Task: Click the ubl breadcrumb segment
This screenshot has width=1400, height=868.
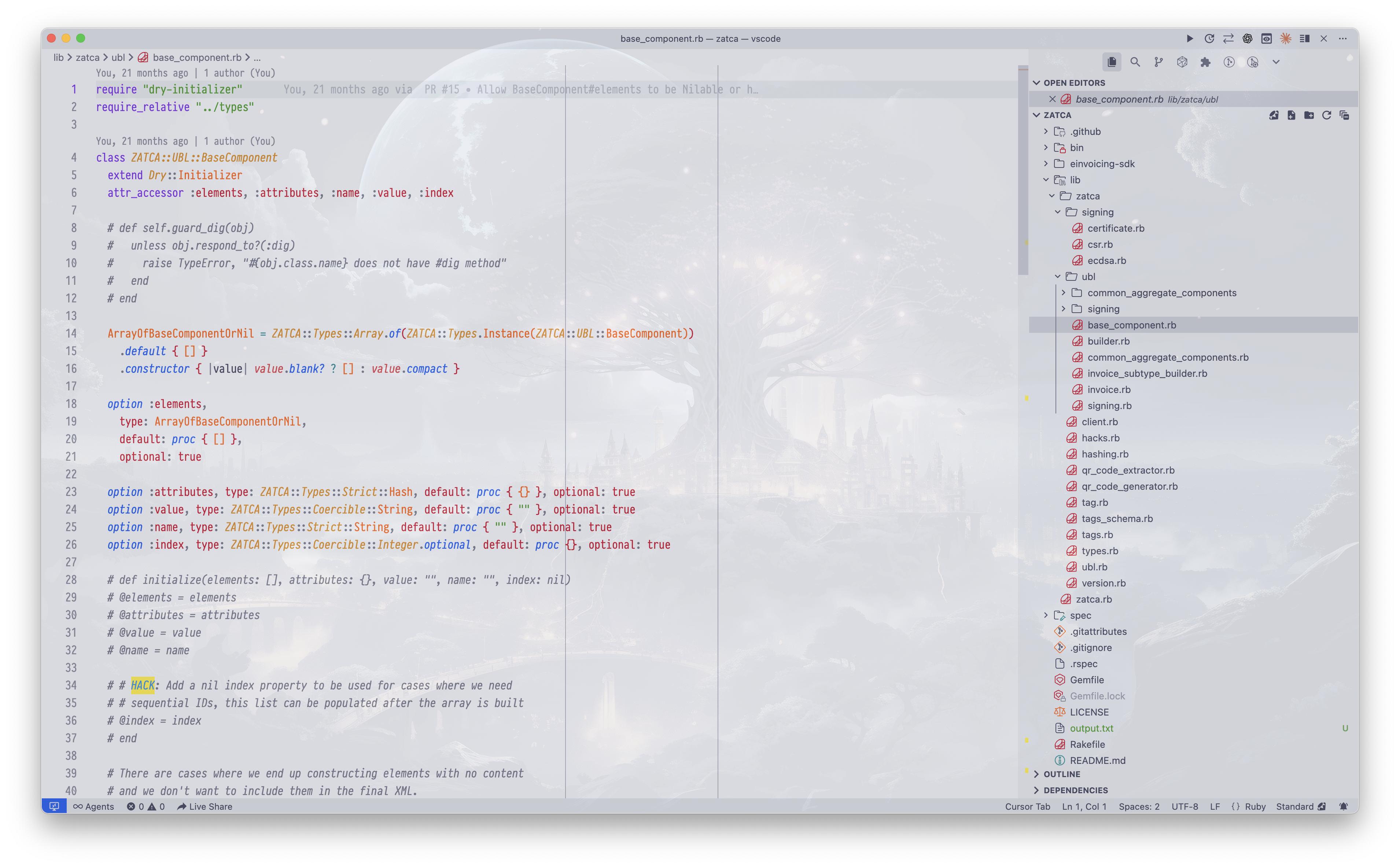Action: coord(118,58)
